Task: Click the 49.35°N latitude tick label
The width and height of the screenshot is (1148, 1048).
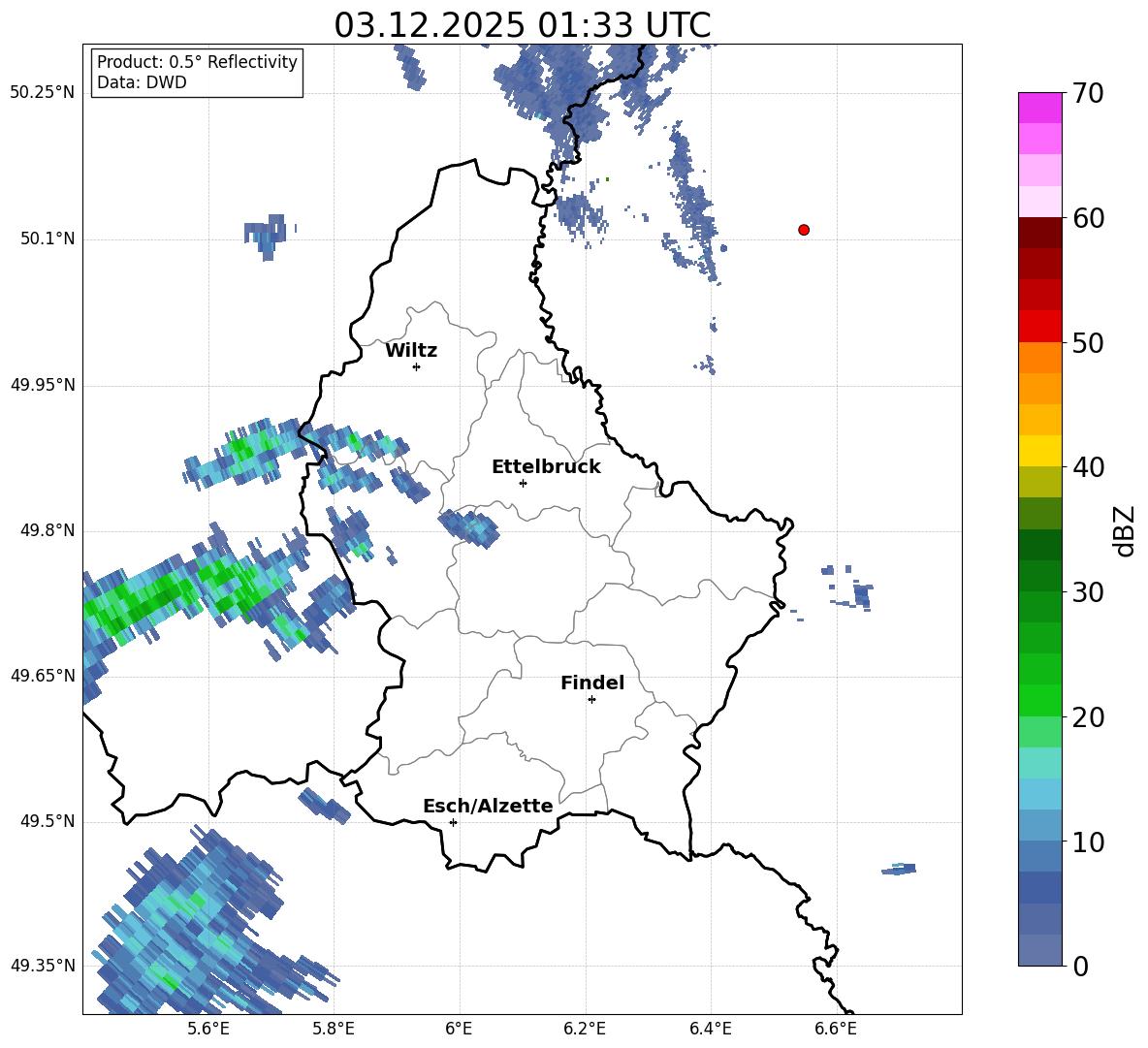Action: [42, 966]
